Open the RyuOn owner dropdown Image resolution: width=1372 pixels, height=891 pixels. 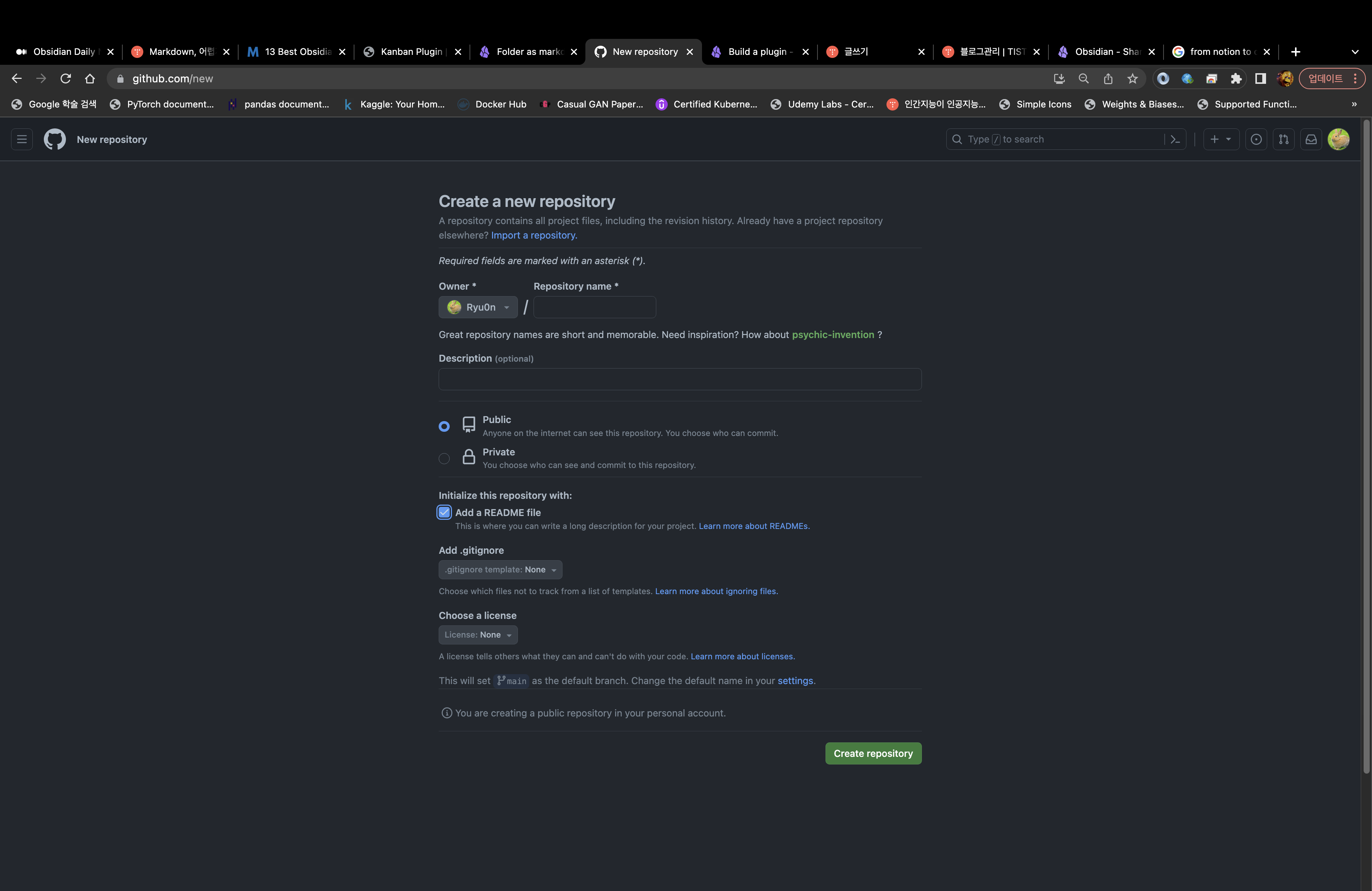(x=478, y=307)
